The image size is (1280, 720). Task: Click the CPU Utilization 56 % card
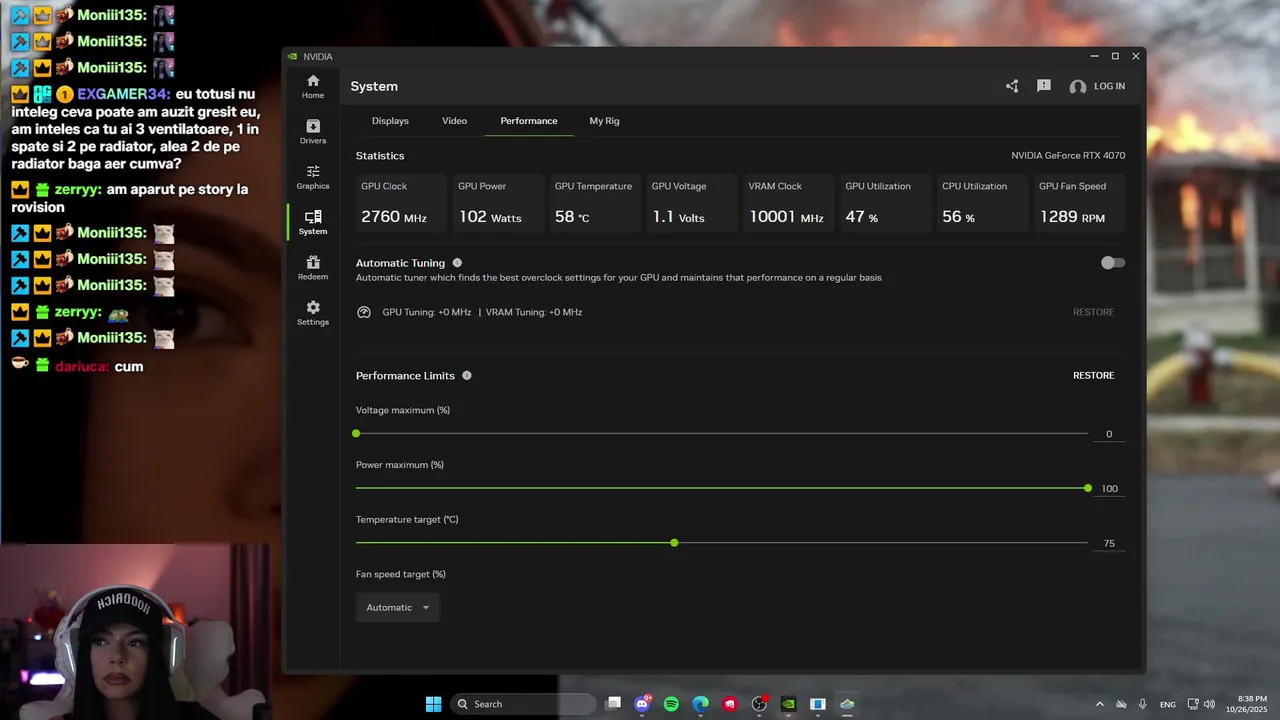pos(982,203)
